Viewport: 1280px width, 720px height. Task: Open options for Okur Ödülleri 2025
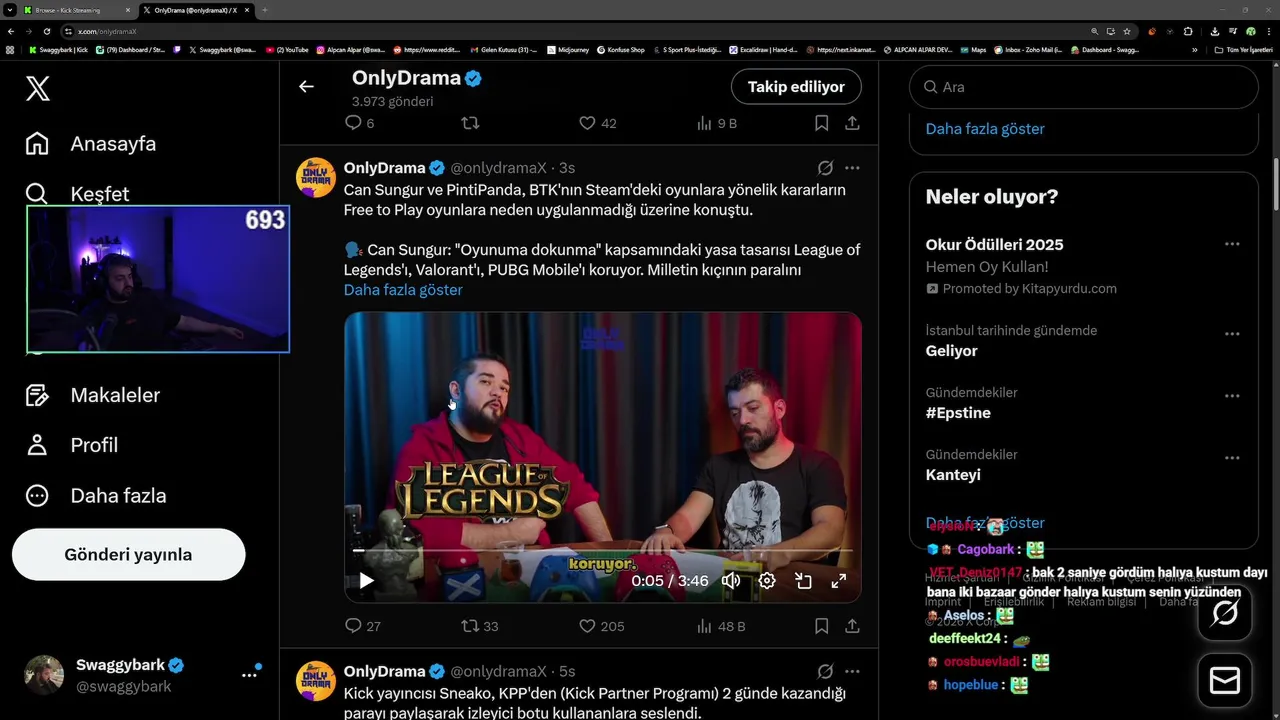tap(1232, 244)
